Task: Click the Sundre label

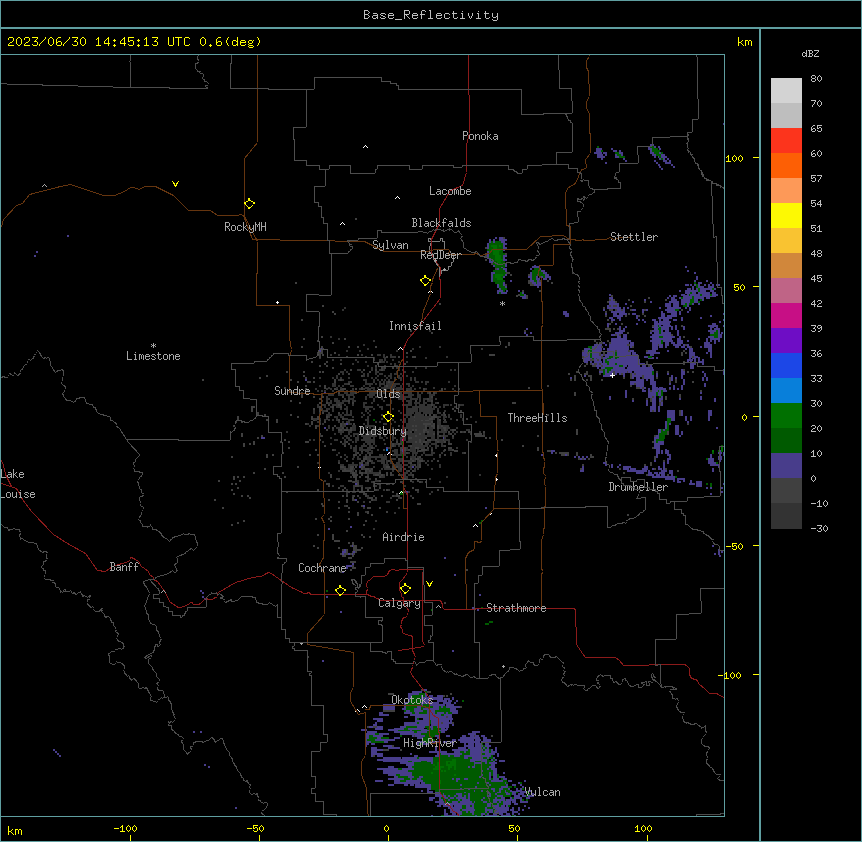Action: tap(292, 391)
